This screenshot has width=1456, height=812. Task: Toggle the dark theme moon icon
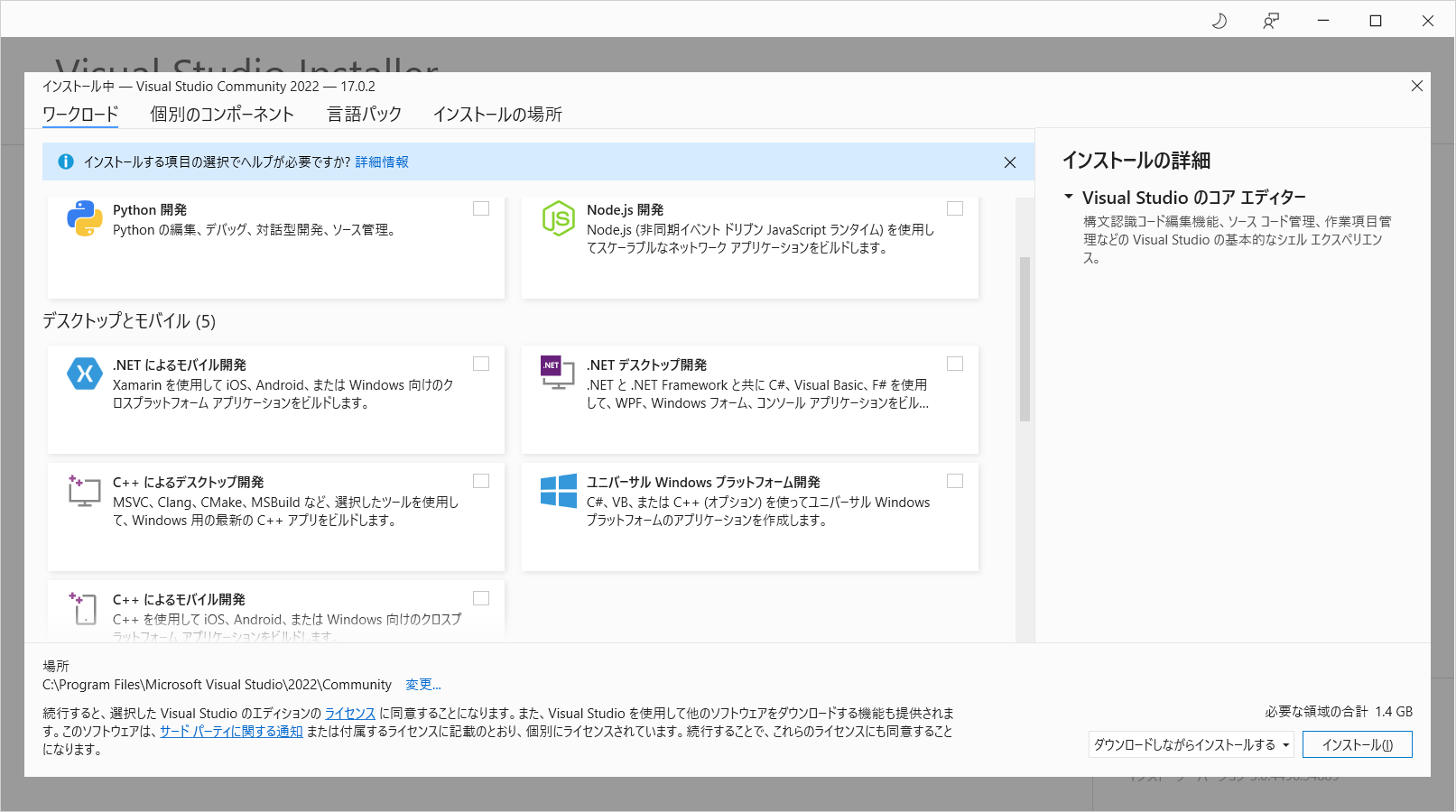click(x=1219, y=21)
